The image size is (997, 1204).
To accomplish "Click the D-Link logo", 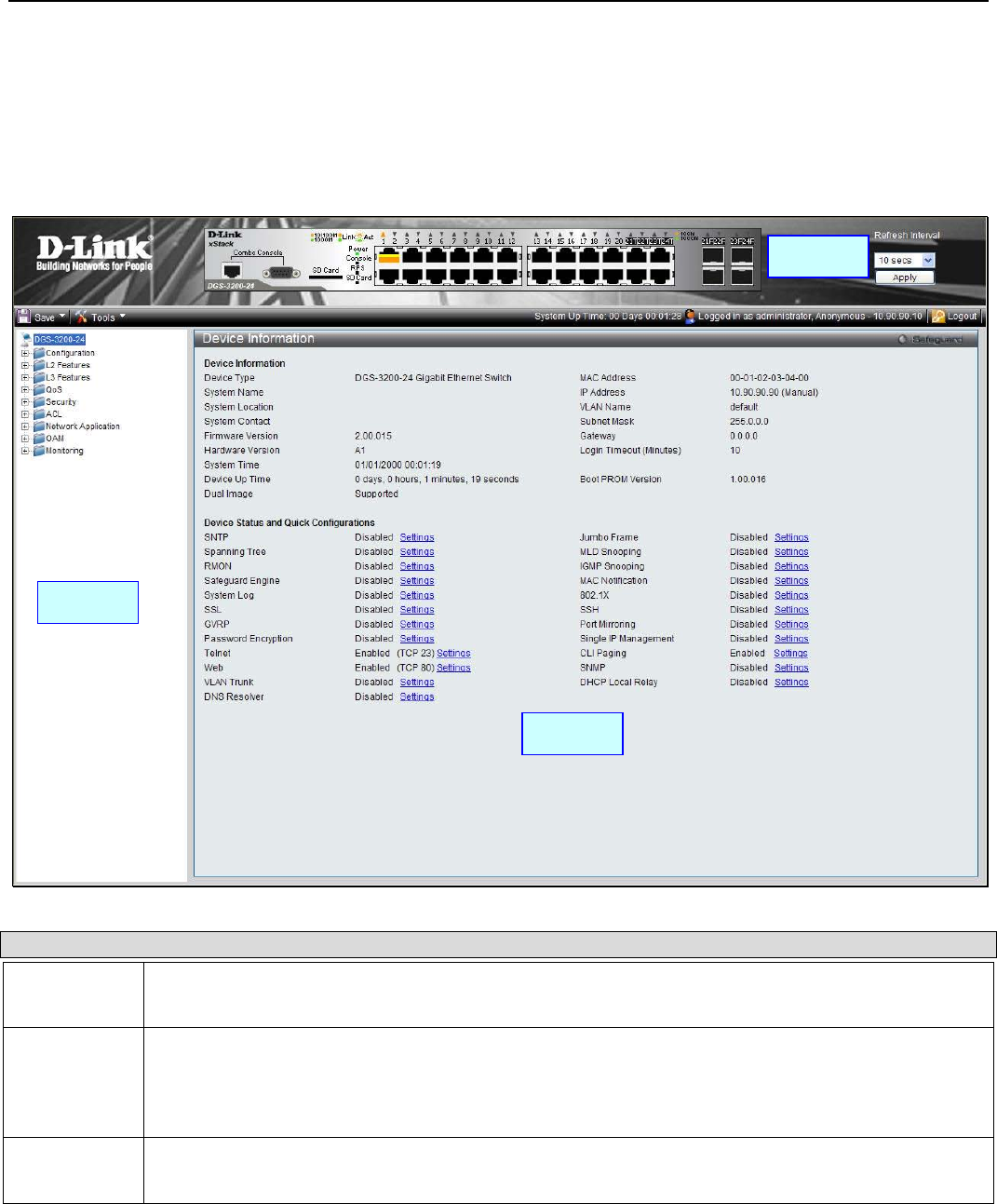I will pos(94,252).
